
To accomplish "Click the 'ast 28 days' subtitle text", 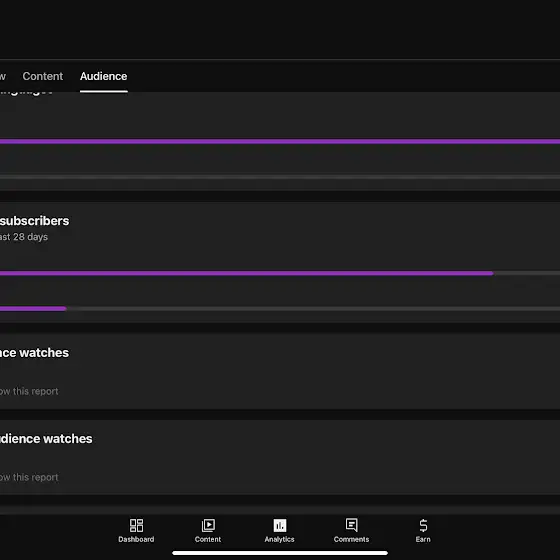I will tap(24, 237).
